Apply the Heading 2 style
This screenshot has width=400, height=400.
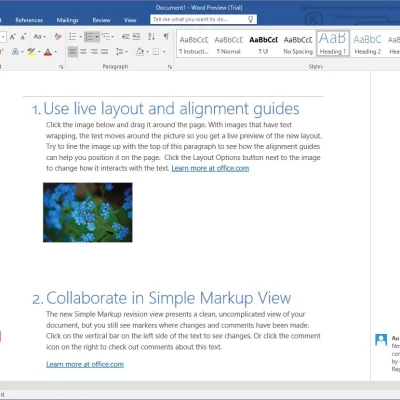368,44
